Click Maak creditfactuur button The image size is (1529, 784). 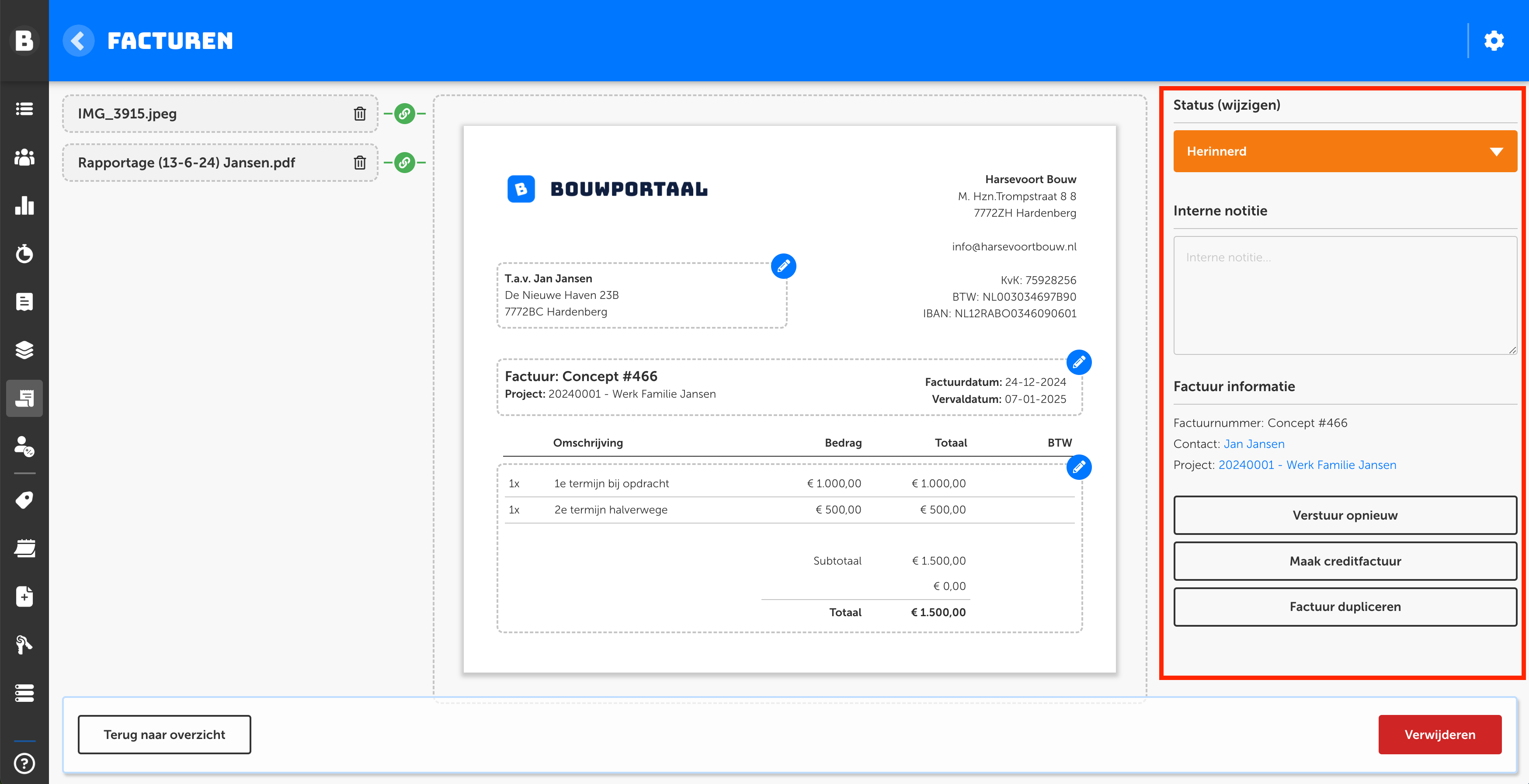[1345, 561]
